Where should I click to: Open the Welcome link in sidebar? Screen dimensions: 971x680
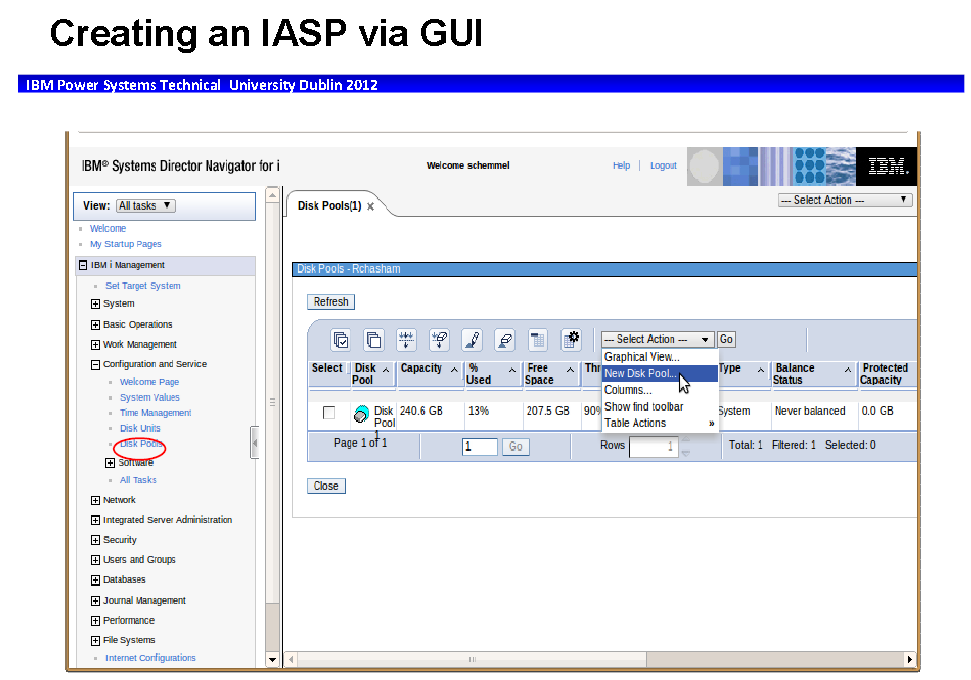pyautogui.click(x=108, y=229)
